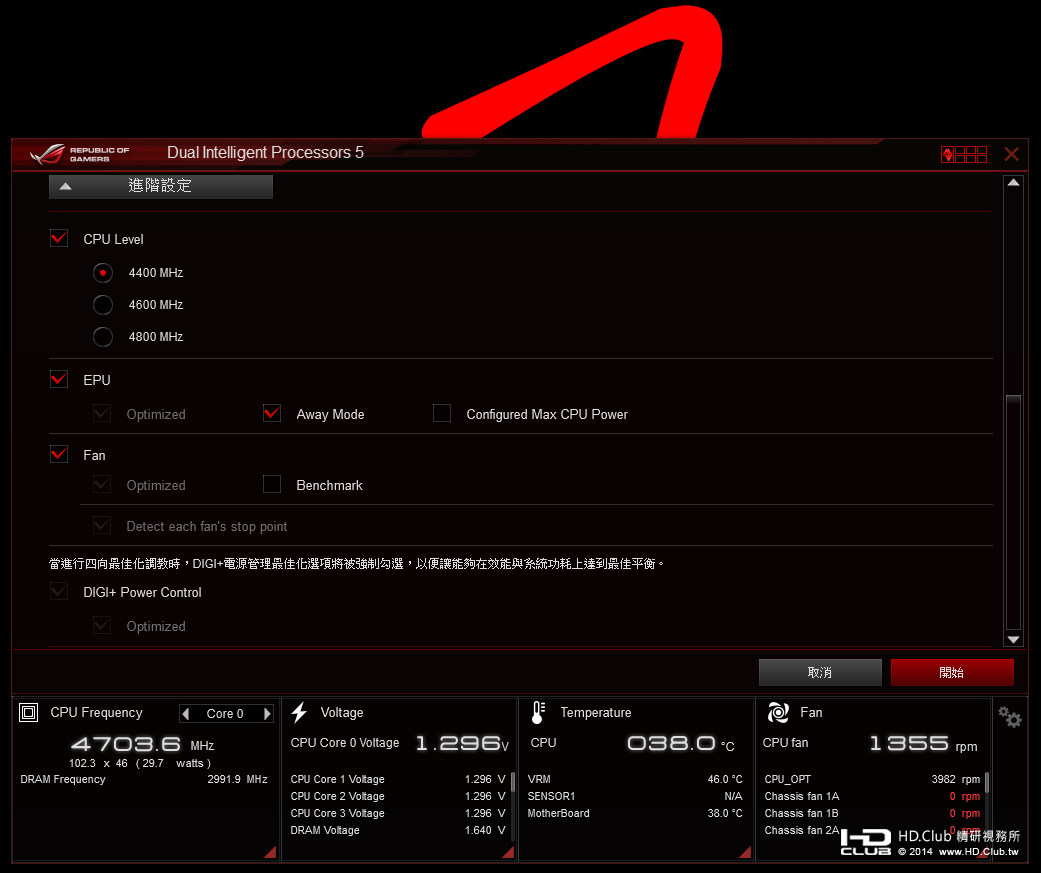1041x873 pixels.
Task: Click the CPU Core 3 Voltage row
Action: (398, 813)
